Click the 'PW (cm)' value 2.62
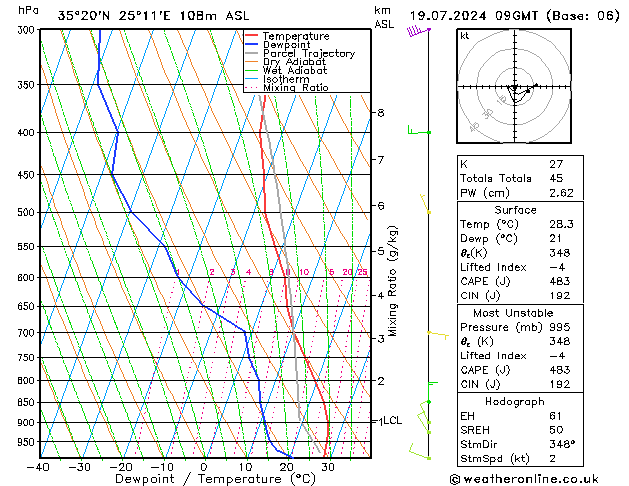 (x=561, y=193)
